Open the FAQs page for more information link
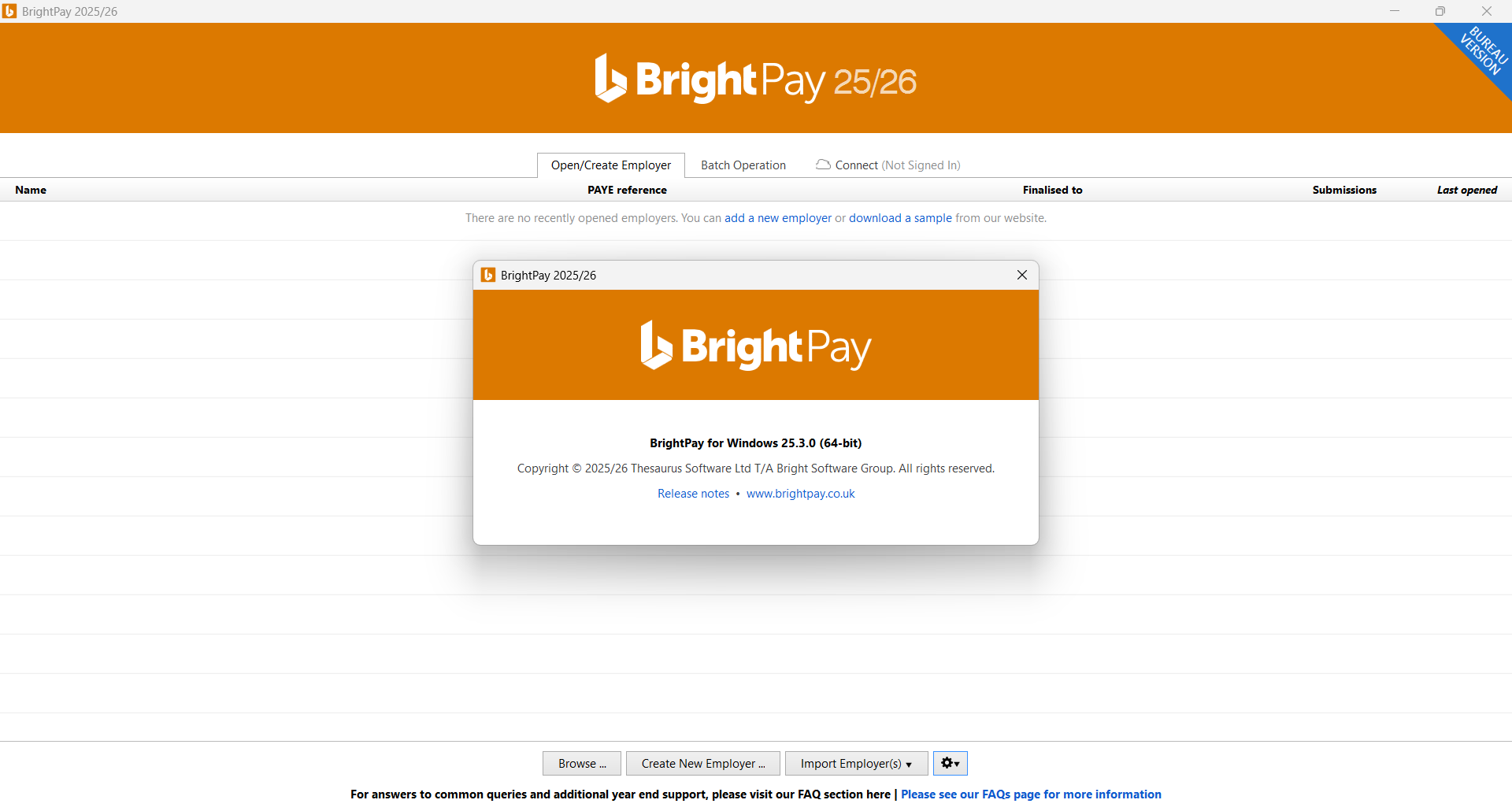 pos(1031,794)
